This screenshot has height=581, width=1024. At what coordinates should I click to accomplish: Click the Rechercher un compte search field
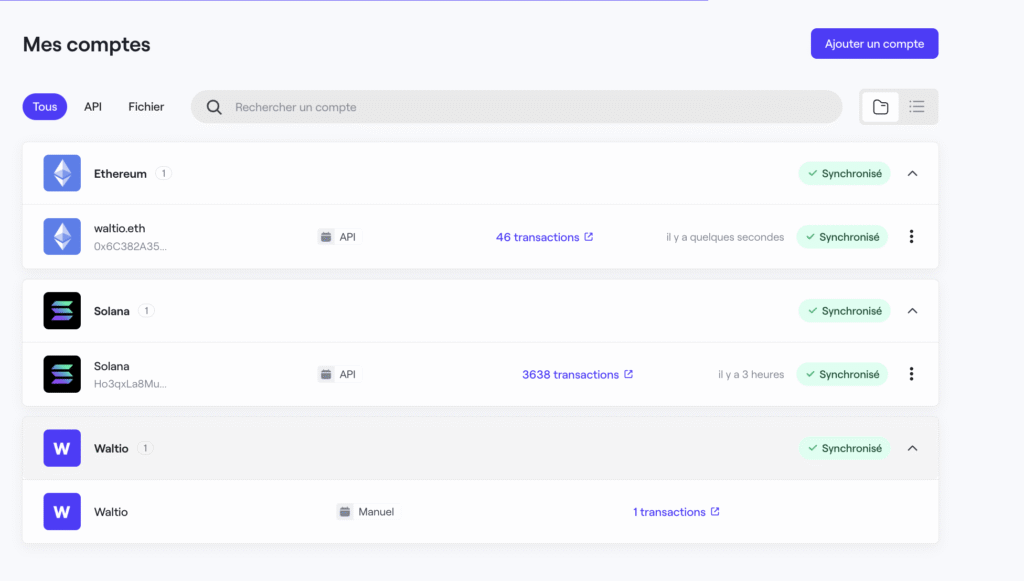[400, 106]
